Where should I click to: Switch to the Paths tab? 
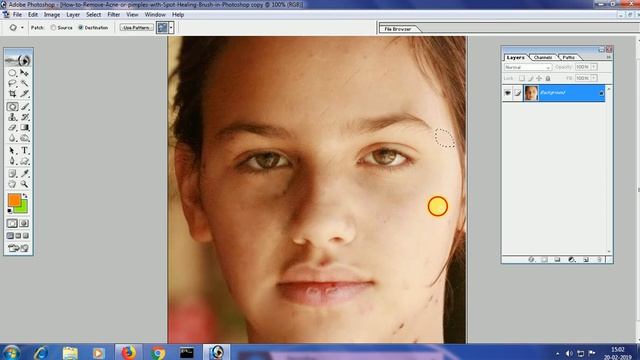coord(568,58)
